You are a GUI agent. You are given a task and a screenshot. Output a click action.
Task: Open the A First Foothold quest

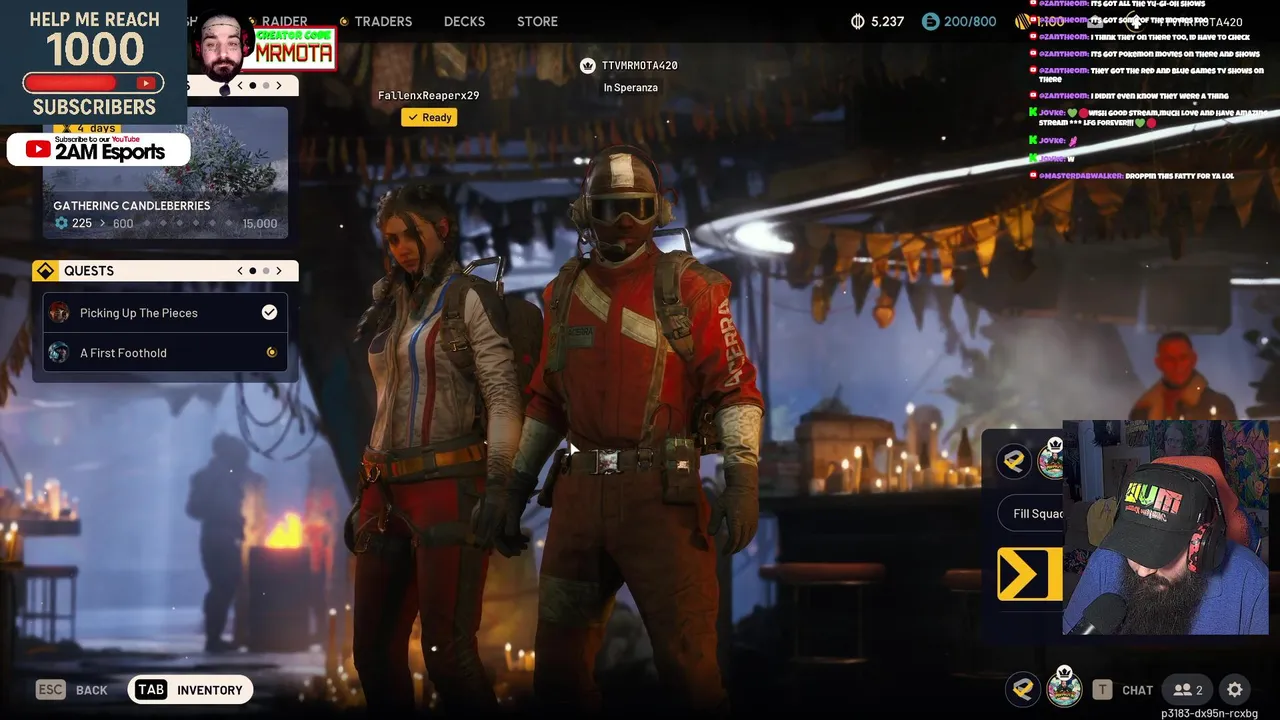165,353
